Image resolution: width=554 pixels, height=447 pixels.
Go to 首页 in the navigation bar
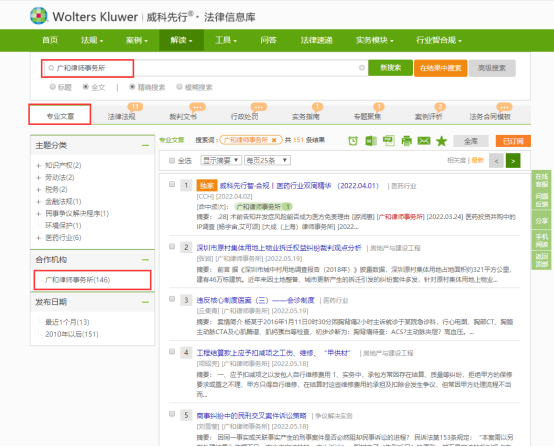coord(50,40)
